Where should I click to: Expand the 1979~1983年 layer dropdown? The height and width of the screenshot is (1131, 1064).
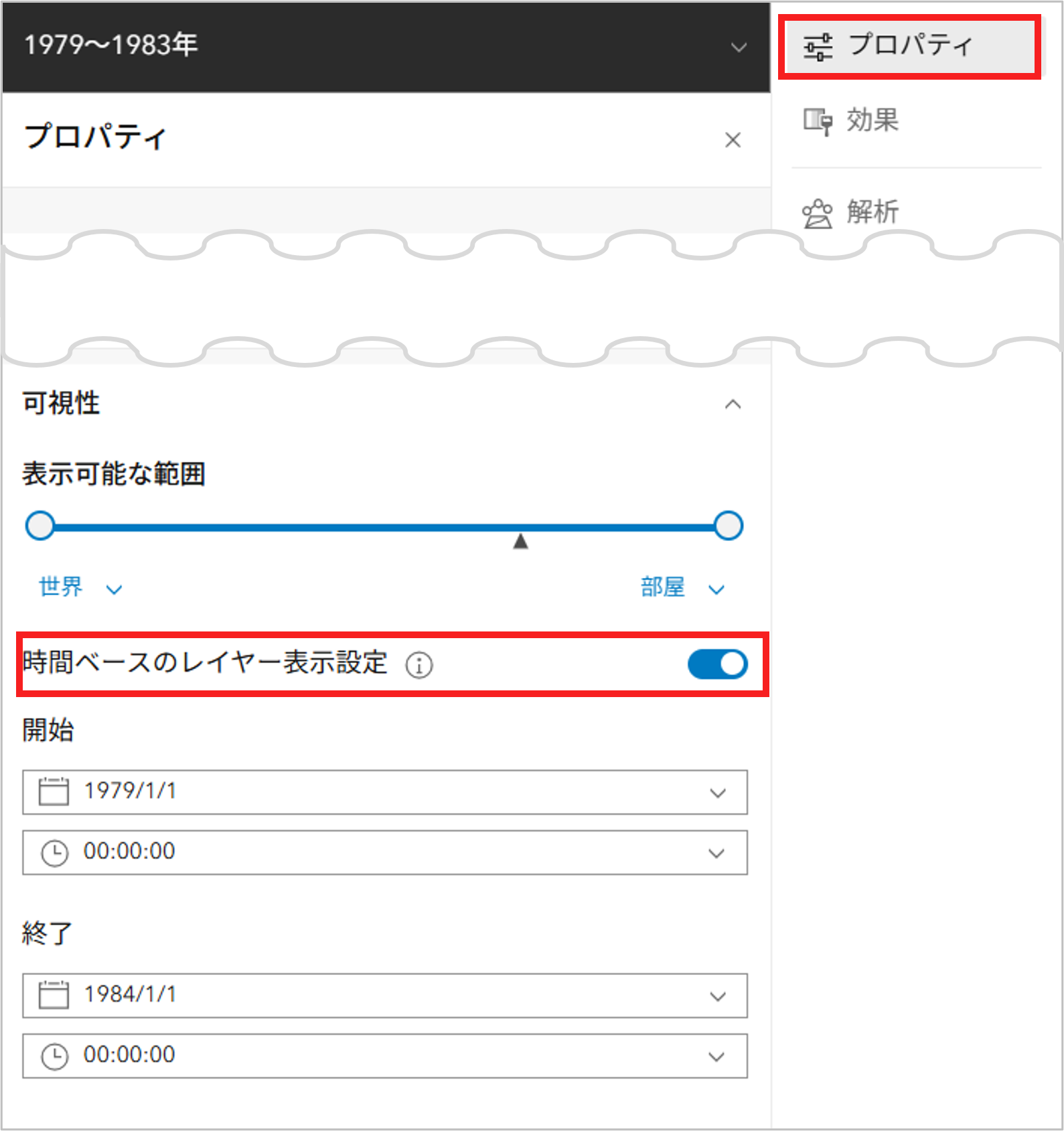coord(739,48)
